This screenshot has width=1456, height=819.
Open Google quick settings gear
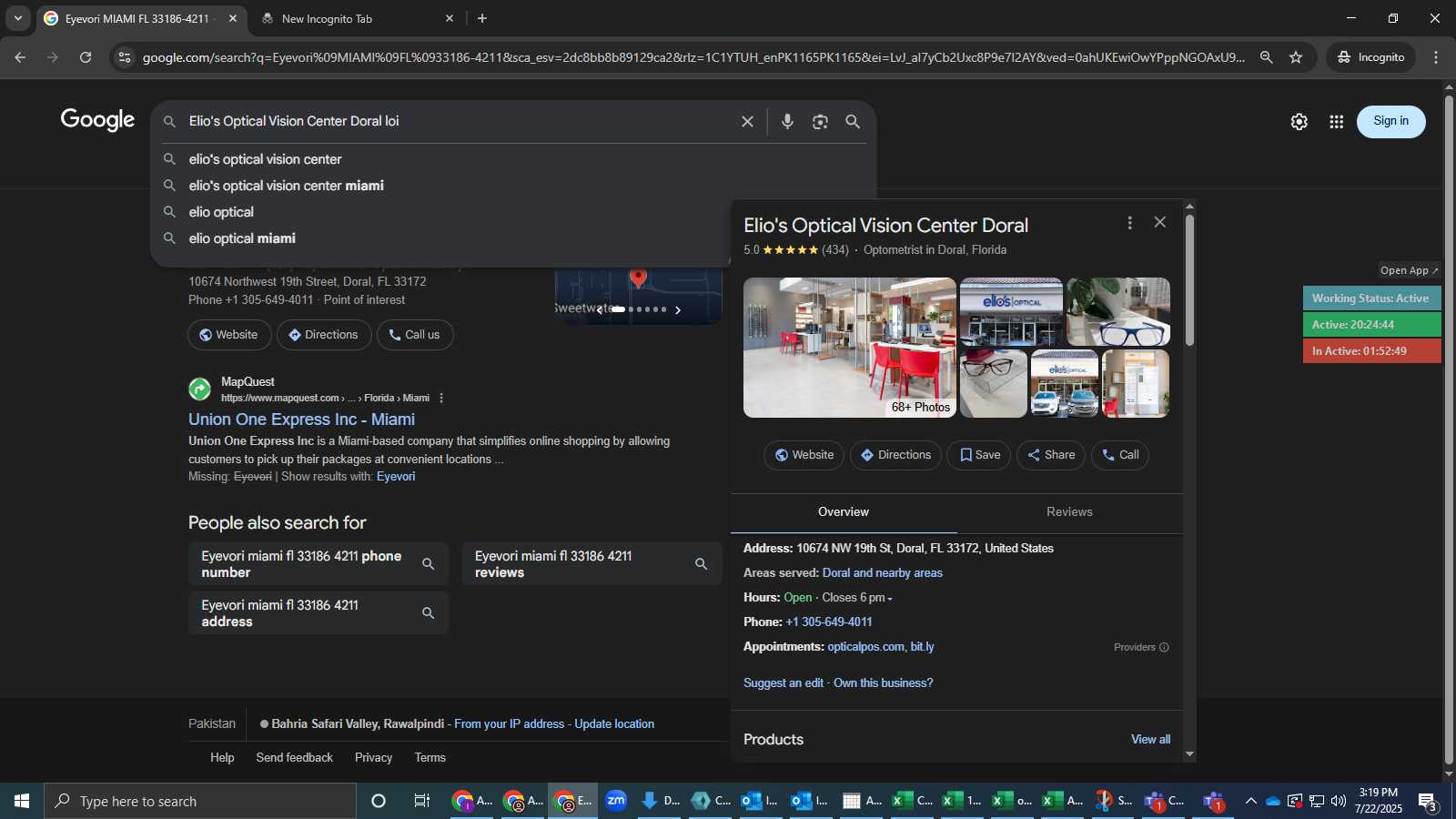(x=1299, y=121)
